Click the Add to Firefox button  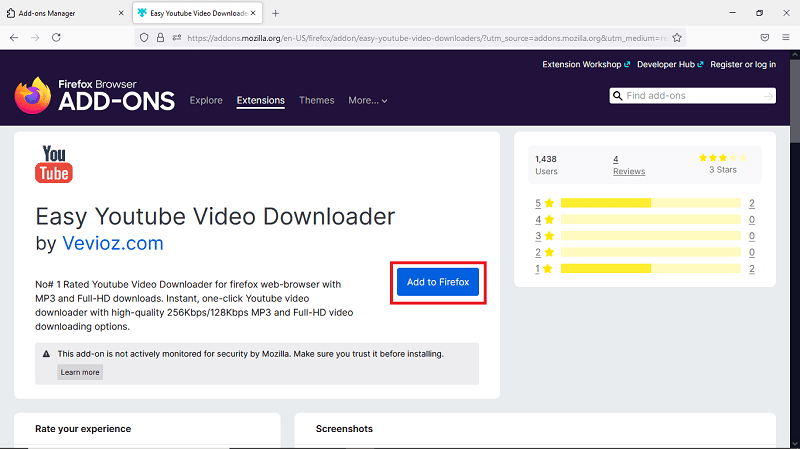tap(438, 282)
